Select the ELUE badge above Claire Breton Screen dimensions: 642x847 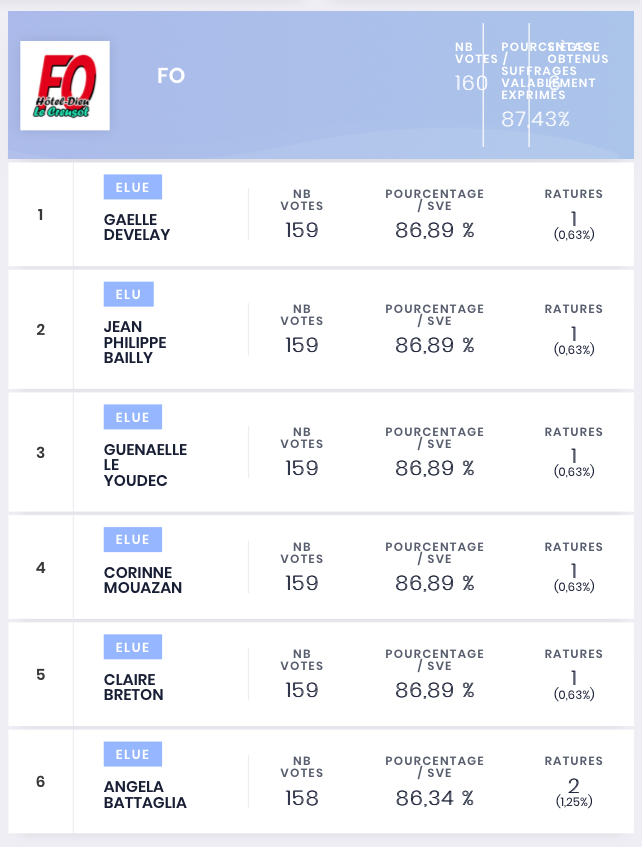point(132,647)
